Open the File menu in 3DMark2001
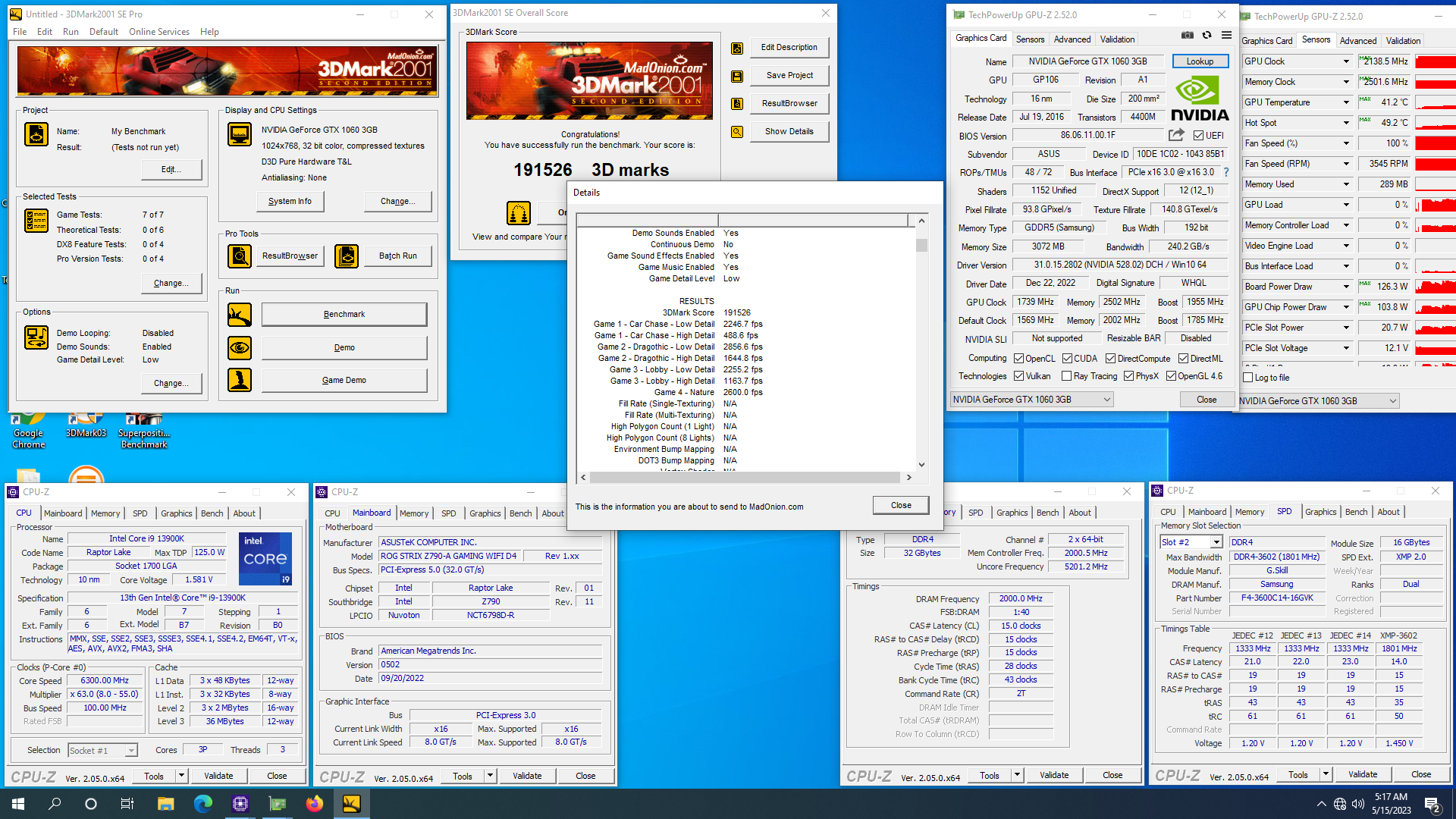The height and width of the screenshot is (819, 1456). 20,32
